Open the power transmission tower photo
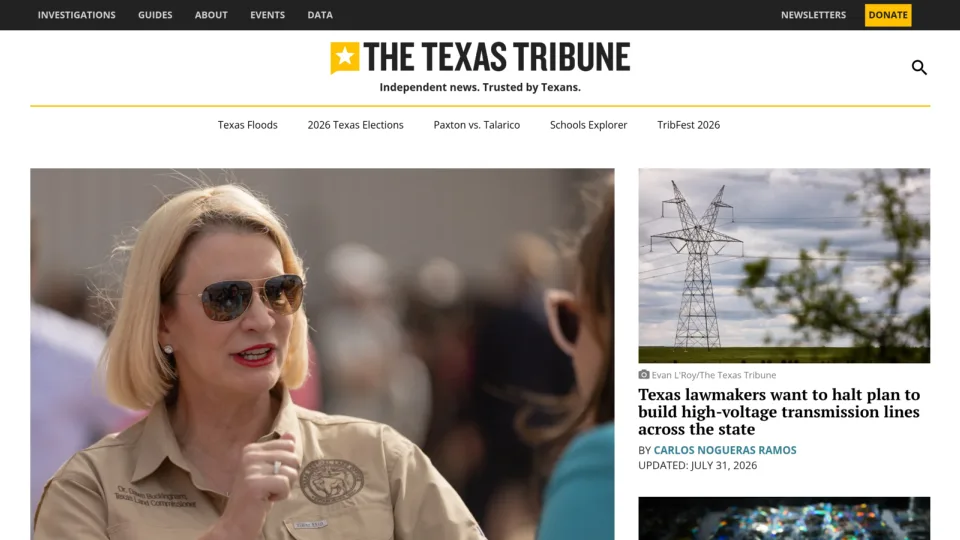Screen dimensions: 960x540 coord(784,266)
